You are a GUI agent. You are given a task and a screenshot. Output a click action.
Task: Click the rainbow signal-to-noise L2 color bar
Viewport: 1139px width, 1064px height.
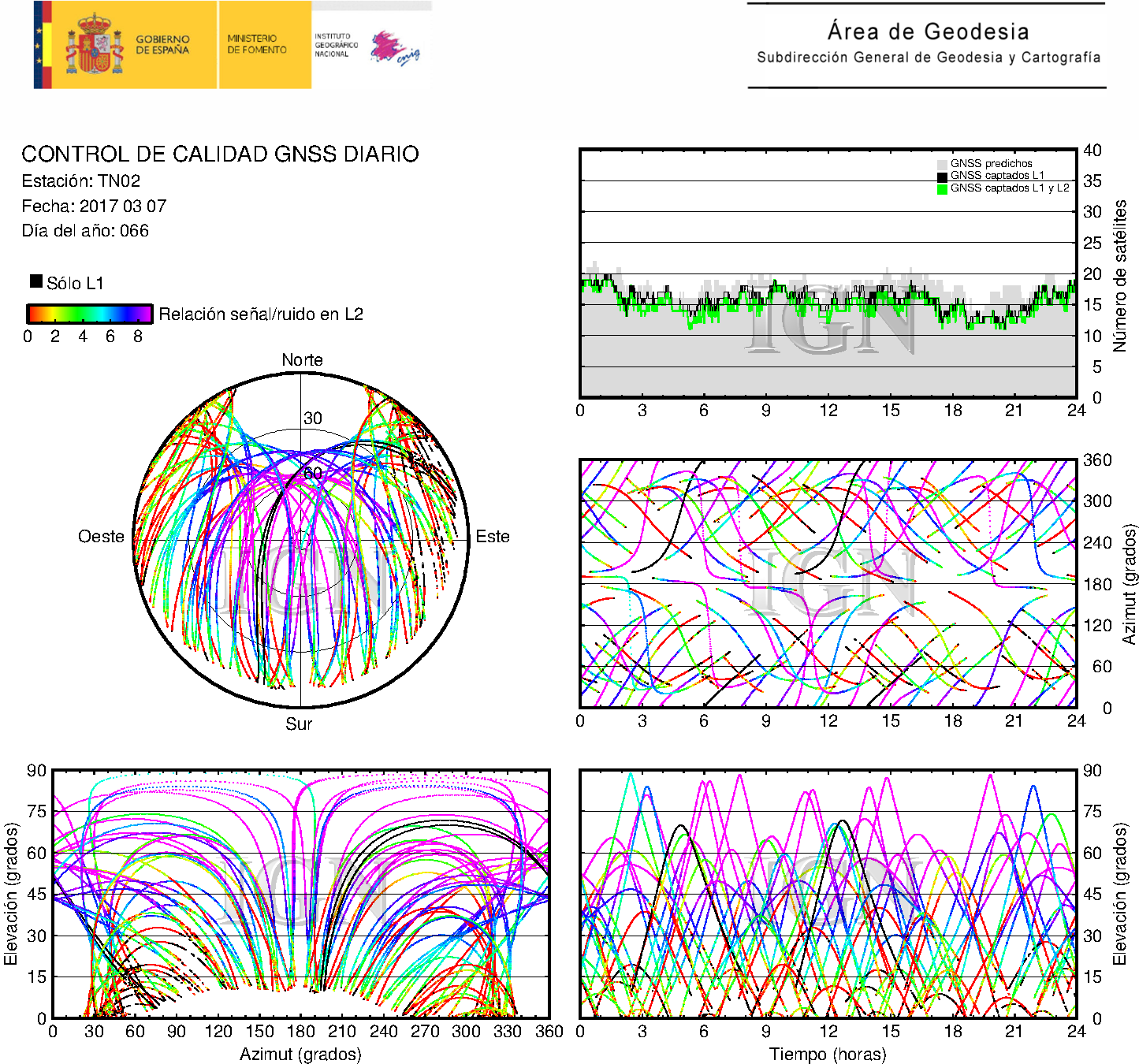[x=89, y=314]
